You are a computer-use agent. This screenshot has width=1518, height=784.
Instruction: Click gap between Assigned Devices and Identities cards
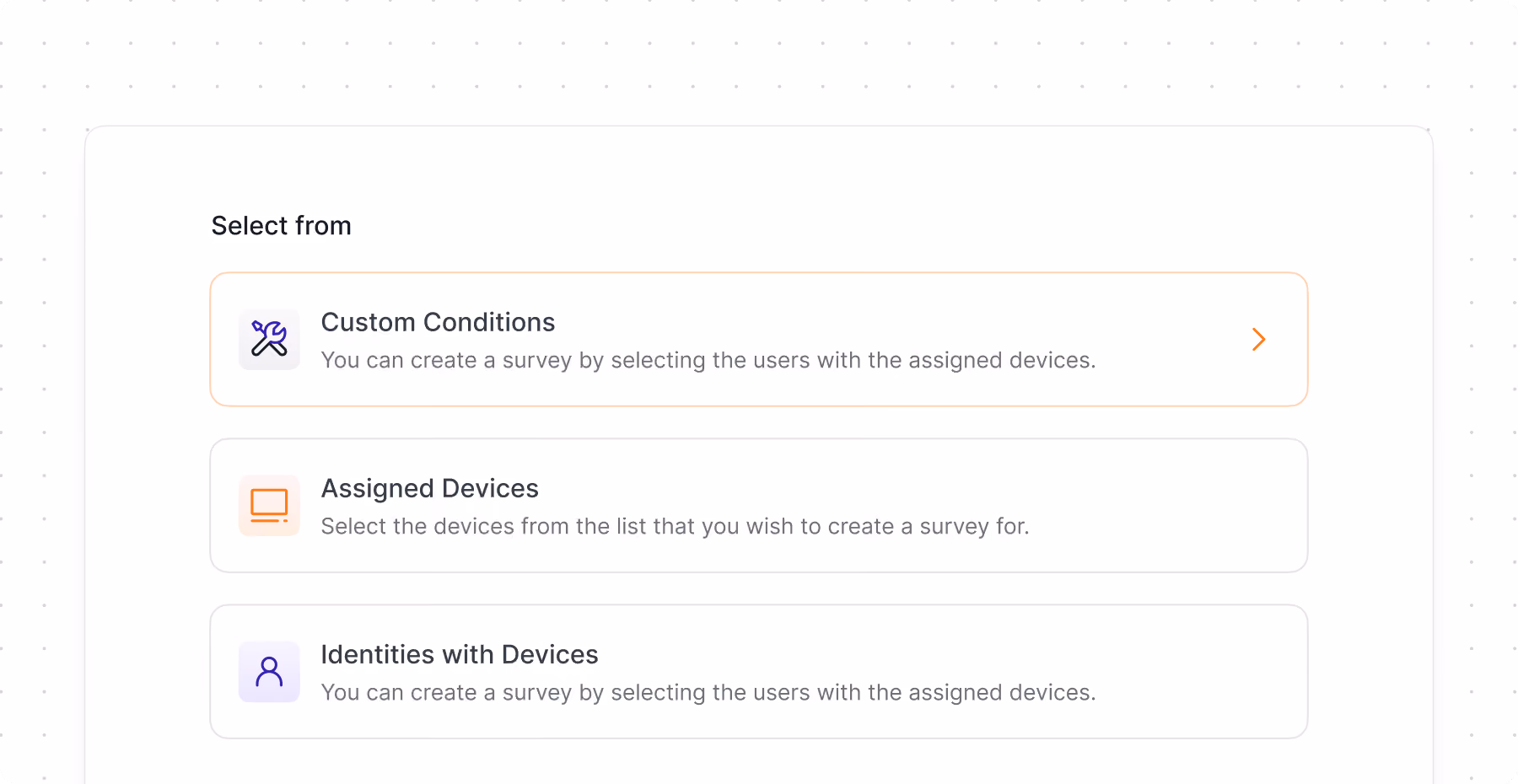coord(759,588)
